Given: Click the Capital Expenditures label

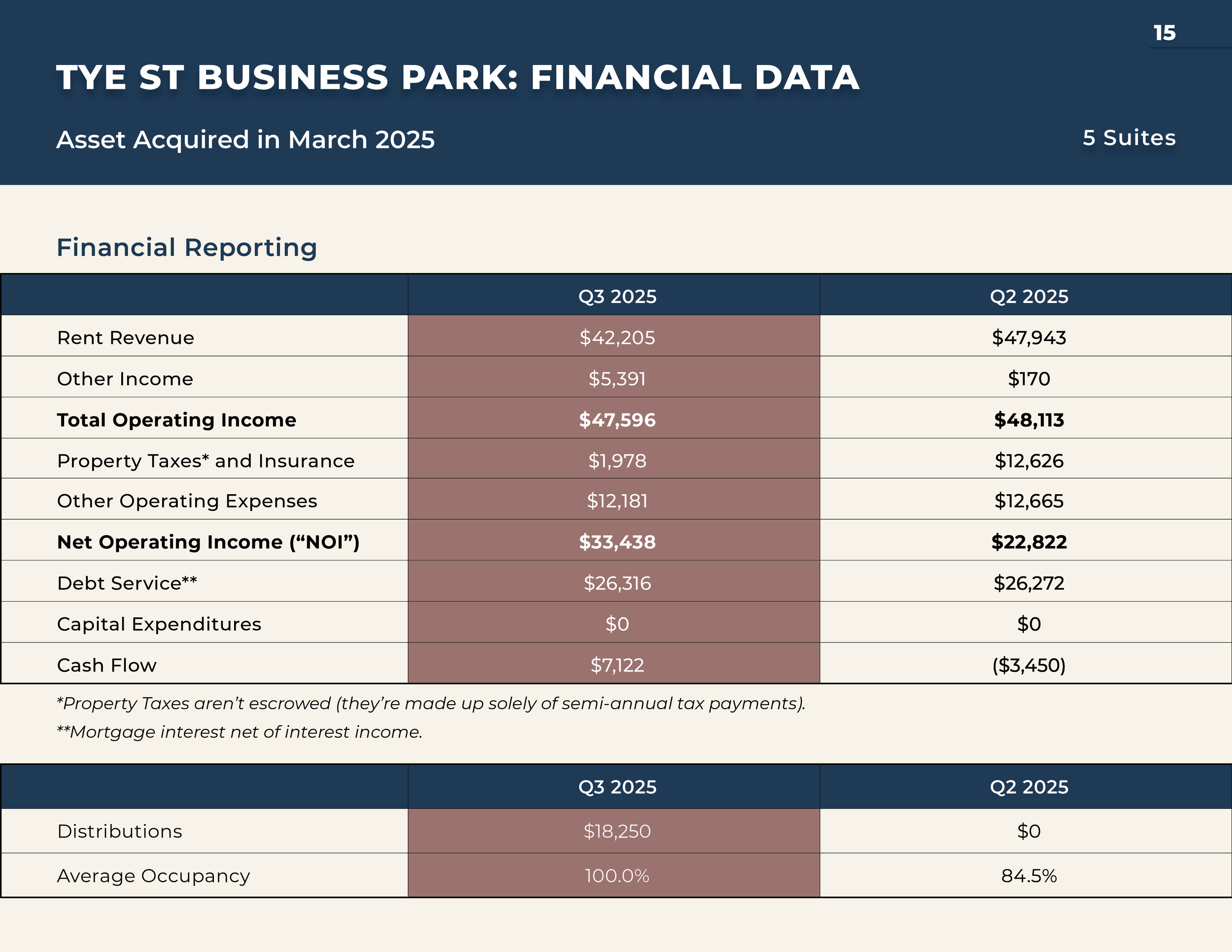Looking at the screenshot, I should point(159,624).
